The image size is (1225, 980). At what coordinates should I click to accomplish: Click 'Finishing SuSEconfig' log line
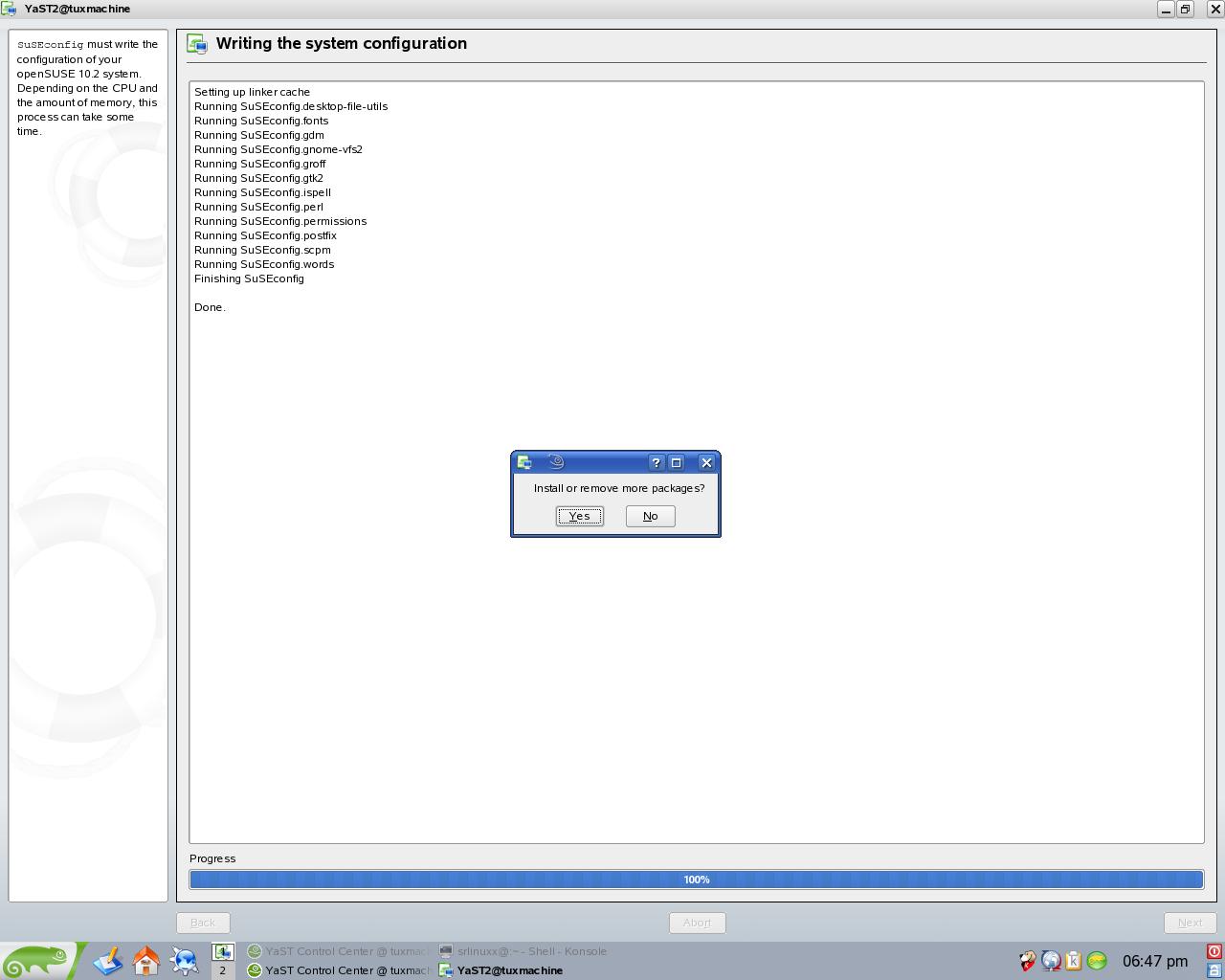pyautogui.click(x=249, y=278)
